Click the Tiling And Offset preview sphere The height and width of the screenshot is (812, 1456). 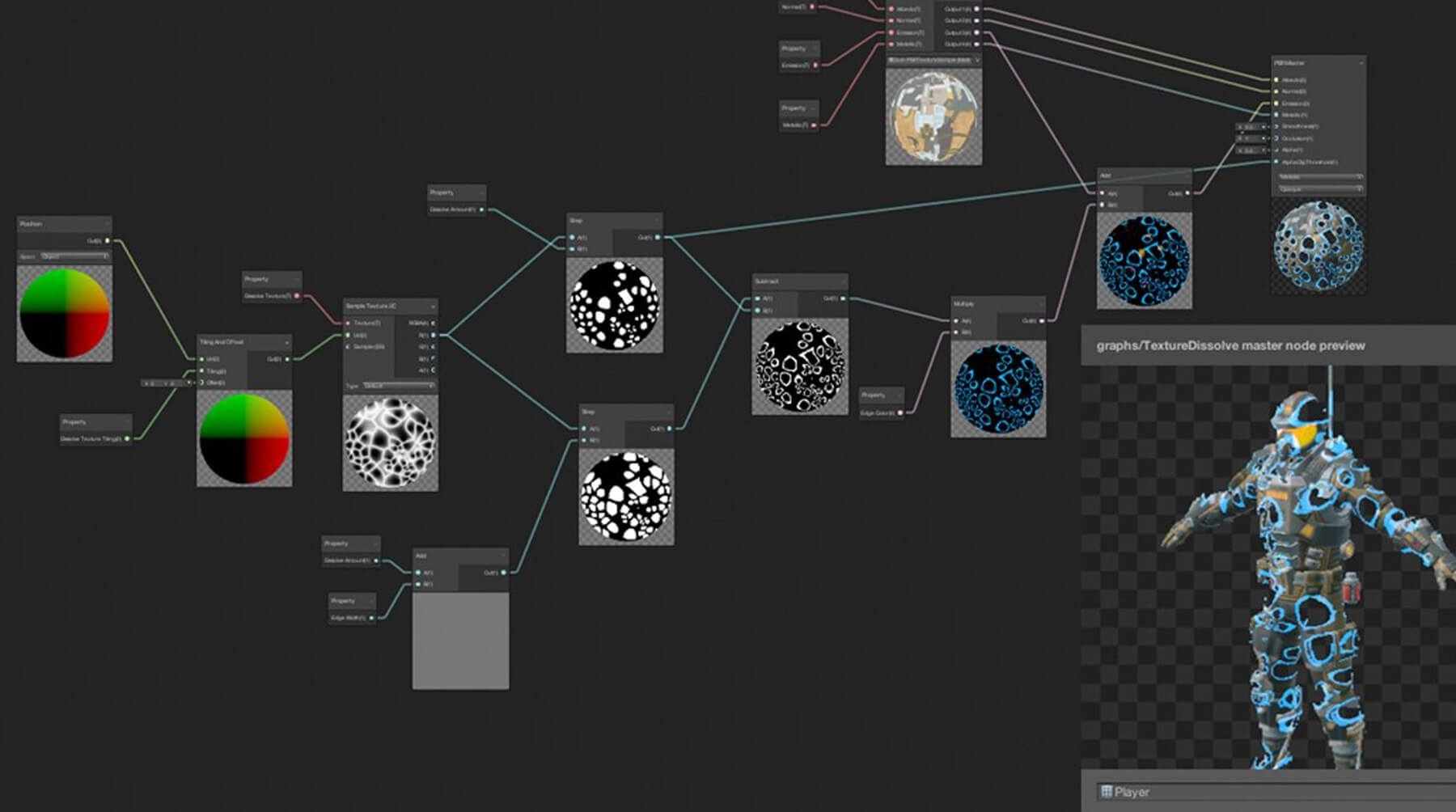pyautogui.click(x=244, y=438)
